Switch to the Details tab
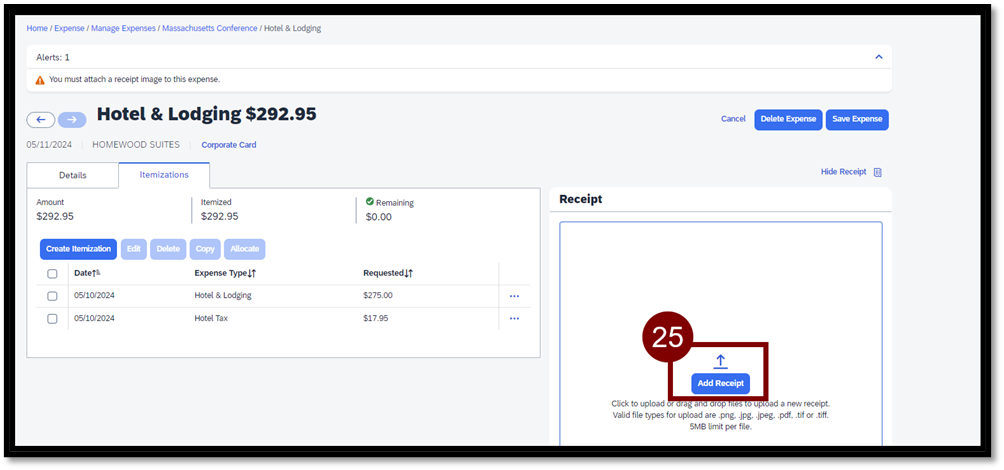The width and height of the screenshot is (1004, 470). pos(72,175)
